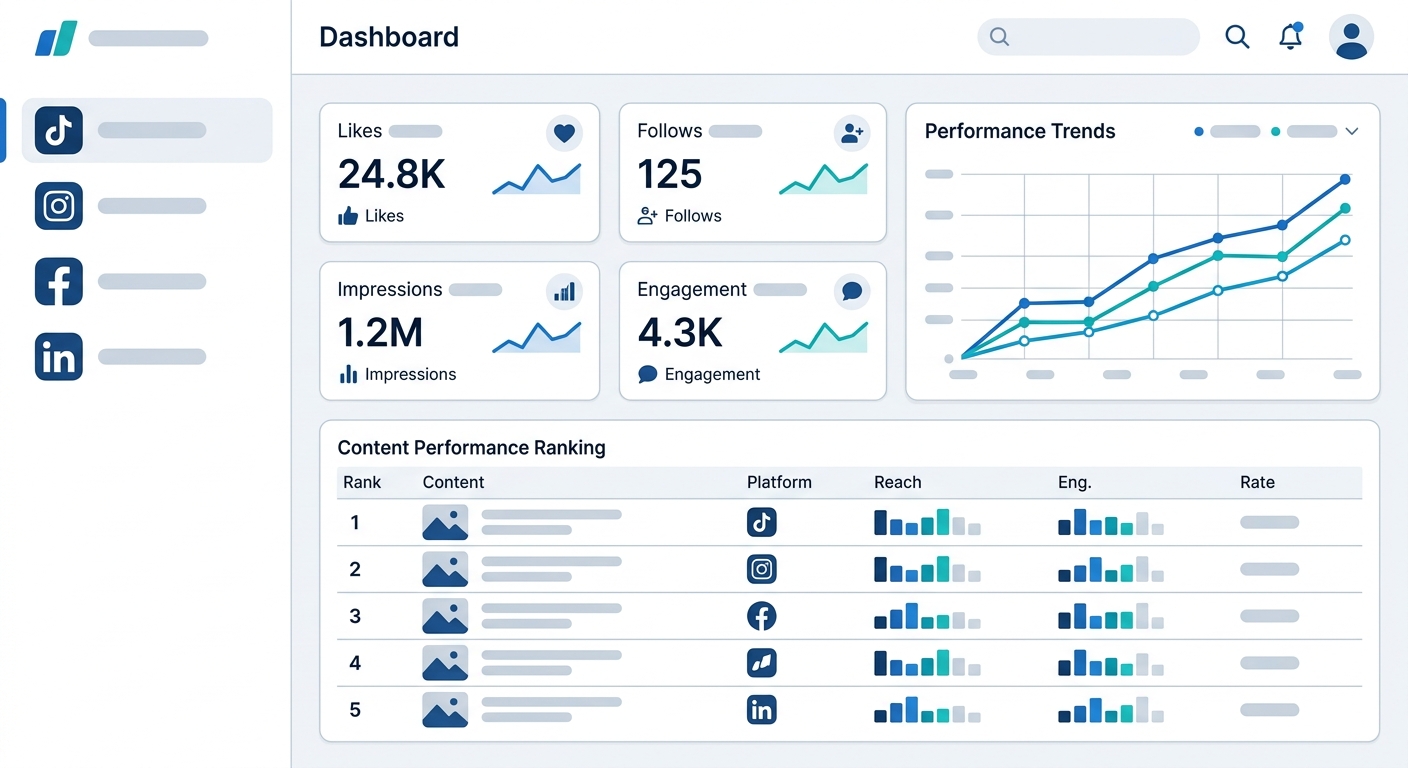This screenshot has height=768, width=1408.
Task: Click the app logo in top-left corner
Action: (x=56, y=39)
